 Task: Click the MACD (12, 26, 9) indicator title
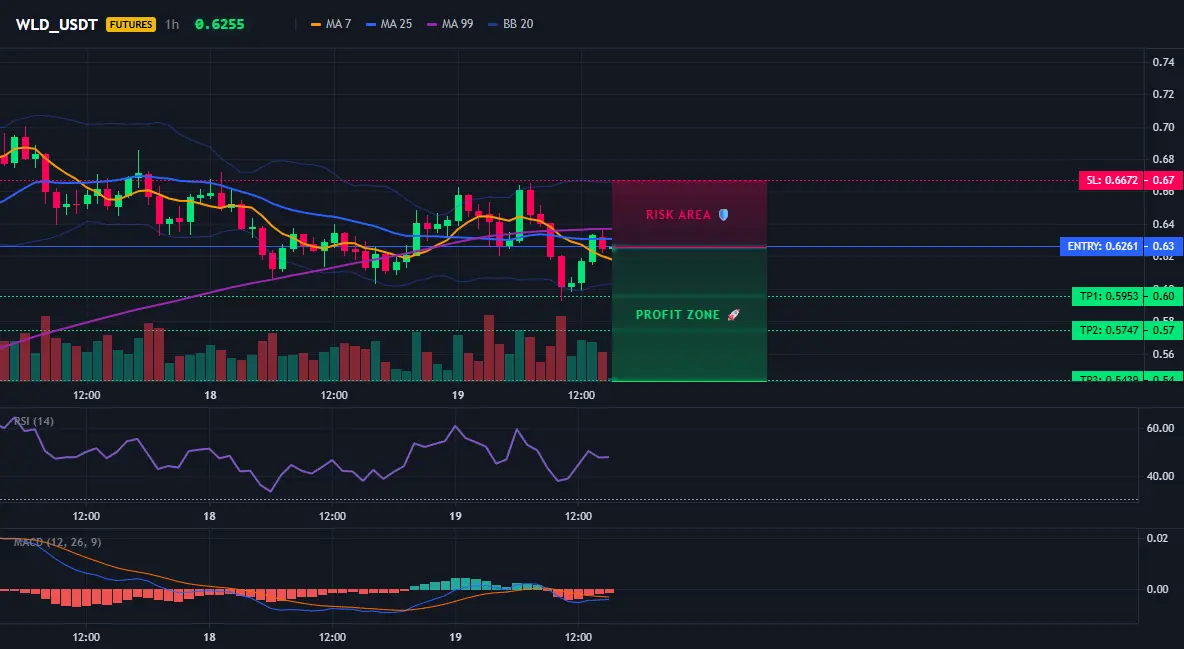pos(57,542)
